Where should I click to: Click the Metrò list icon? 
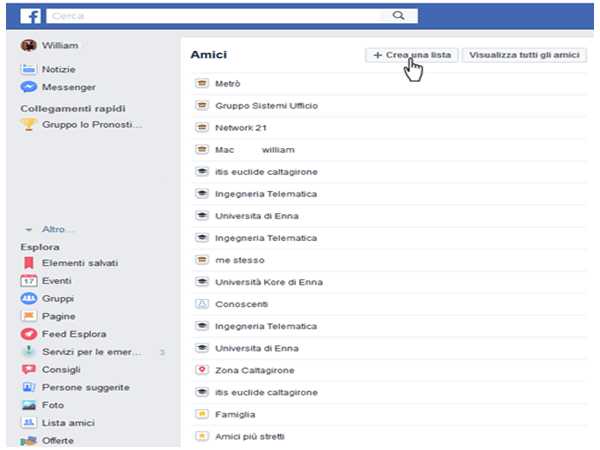click(x=202, y=83)
